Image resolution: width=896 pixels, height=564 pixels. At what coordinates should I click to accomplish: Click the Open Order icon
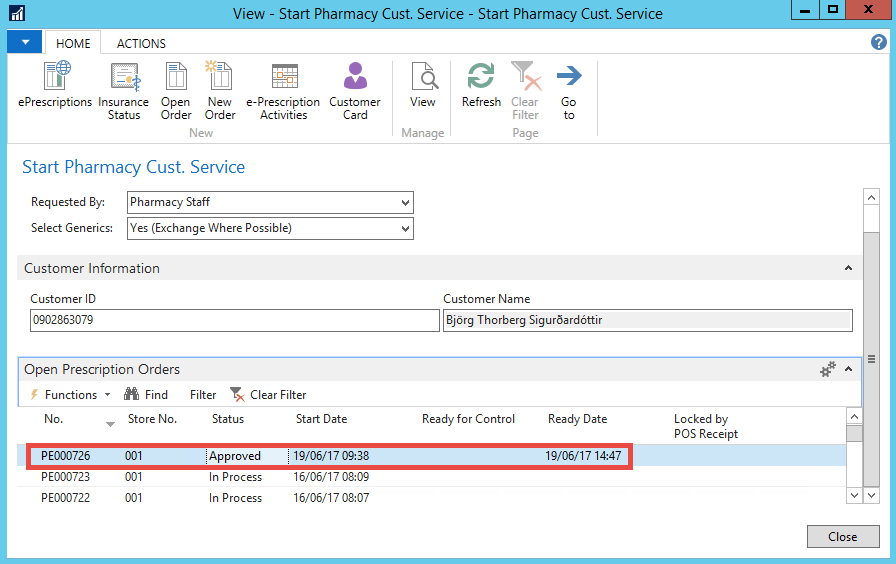pyautogui.click(x=176, y=78)
